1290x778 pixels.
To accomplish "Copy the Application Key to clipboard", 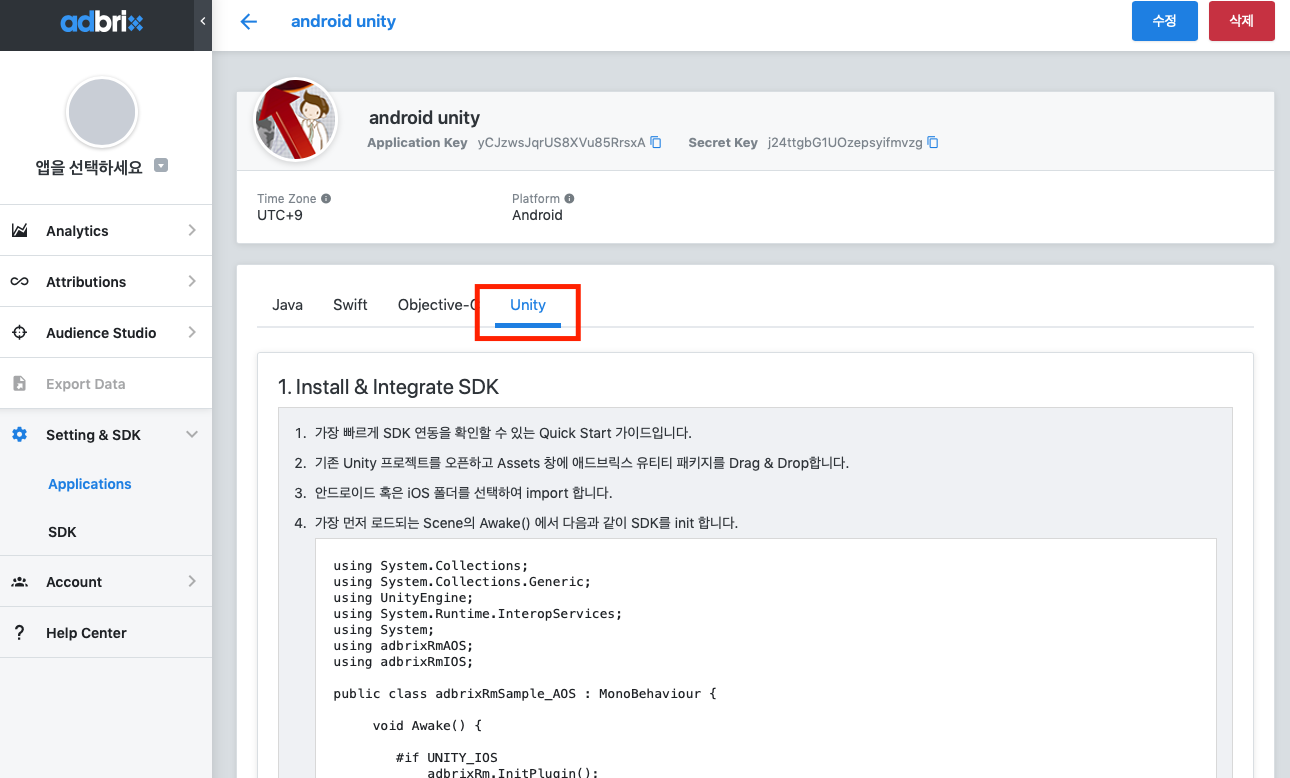I will [x=656, y=142].
